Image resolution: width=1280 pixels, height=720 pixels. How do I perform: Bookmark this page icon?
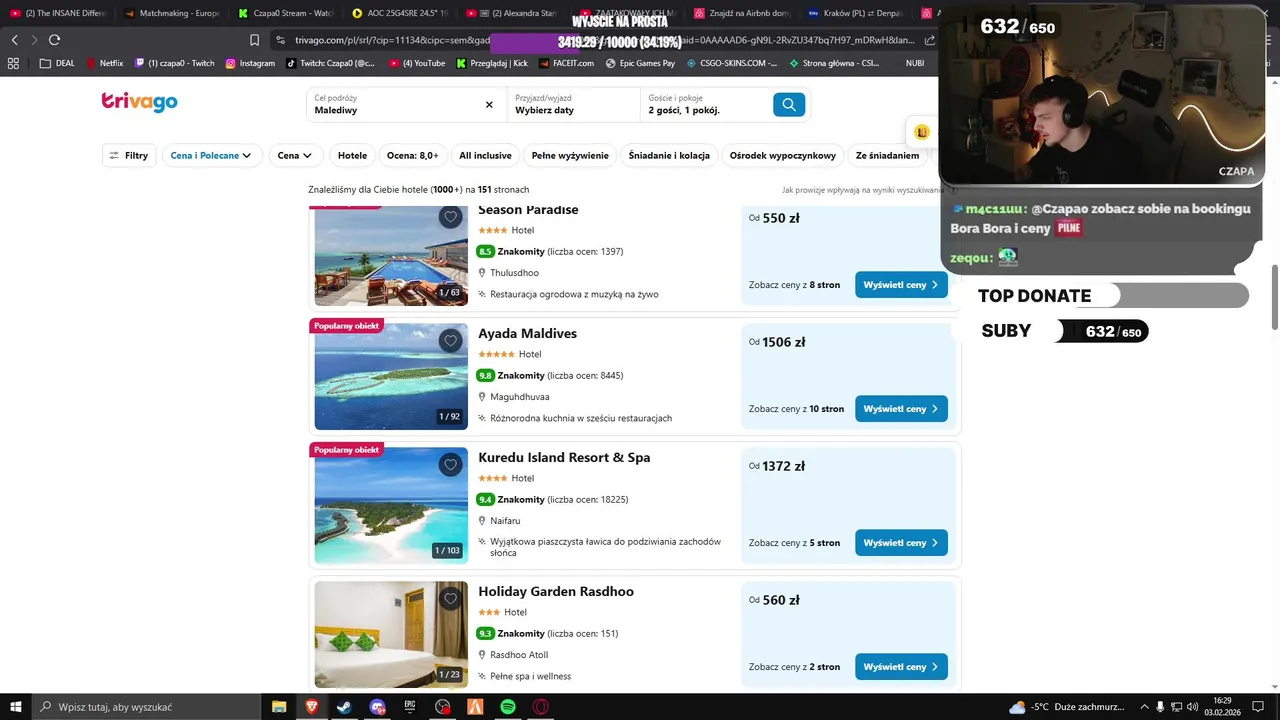254,40
